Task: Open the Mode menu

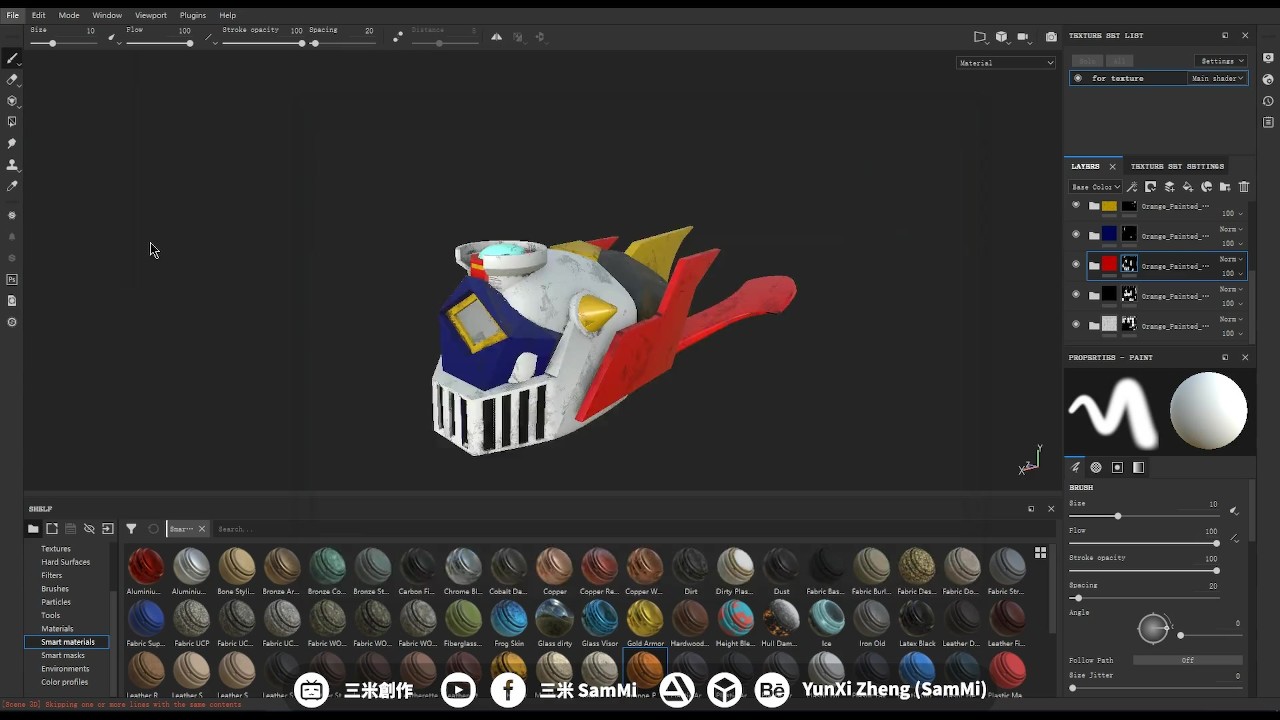Action: pos(69,15)
